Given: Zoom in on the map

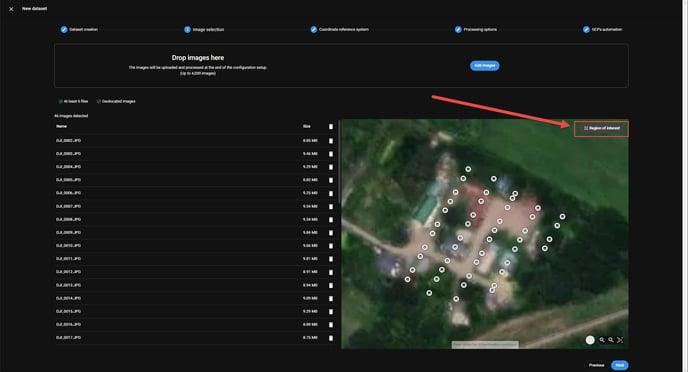Looking at the screenshot, I should pos(602,340).
